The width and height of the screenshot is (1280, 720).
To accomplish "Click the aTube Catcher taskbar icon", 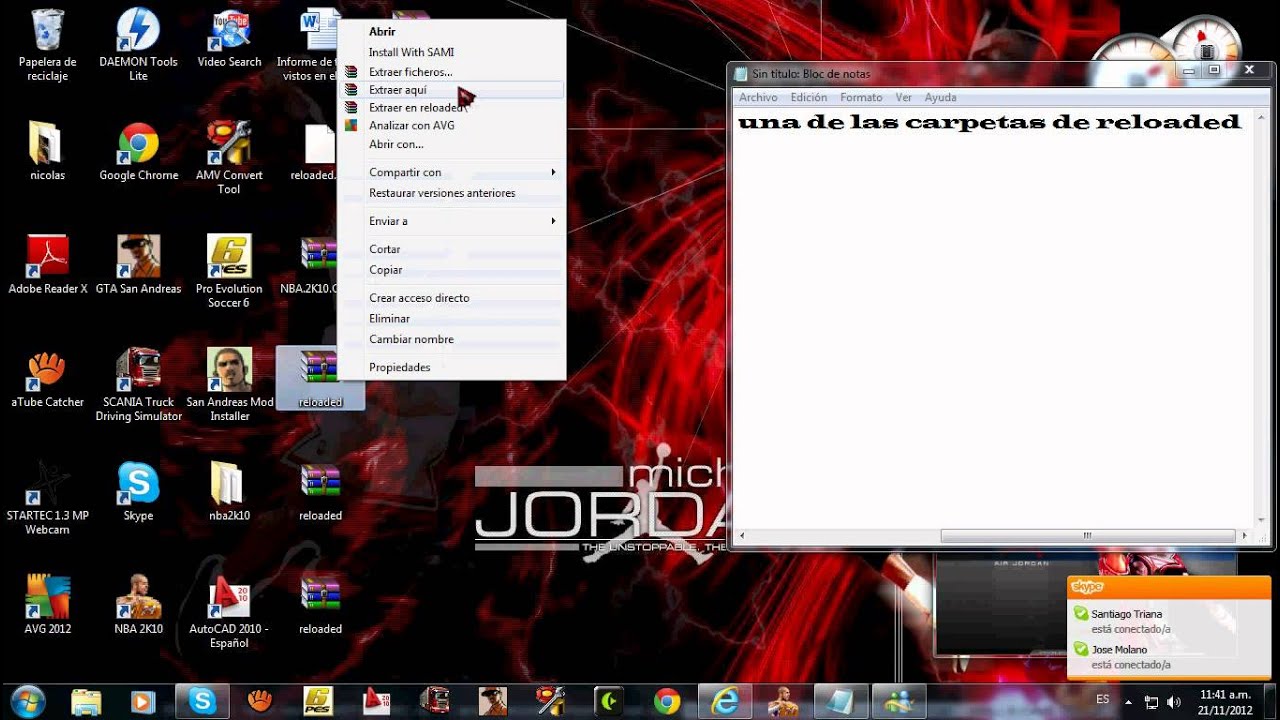I will pos(260,701).
